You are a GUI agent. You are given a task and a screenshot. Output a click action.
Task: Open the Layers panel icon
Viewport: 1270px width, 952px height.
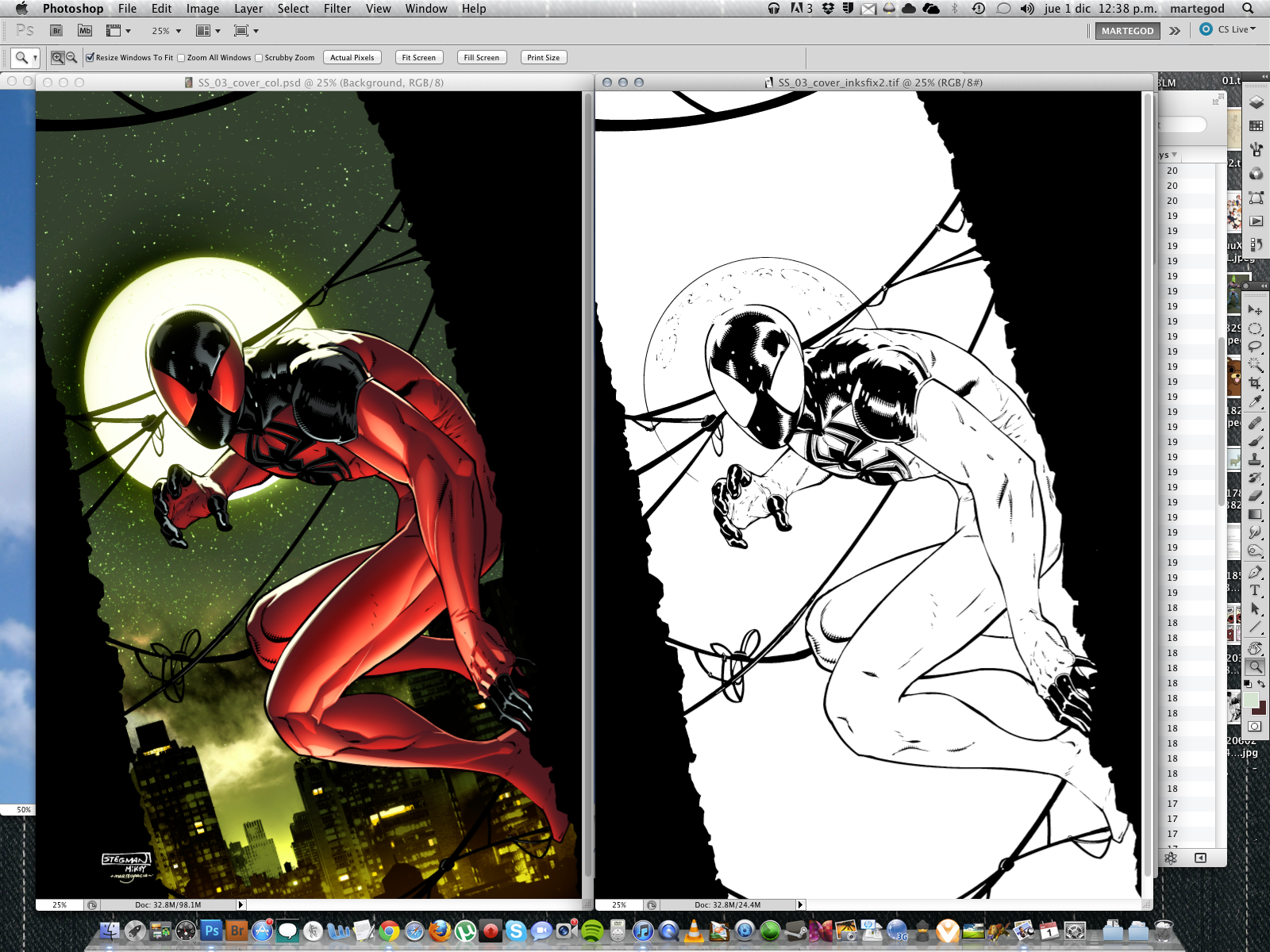click(x=1256, y=102)
